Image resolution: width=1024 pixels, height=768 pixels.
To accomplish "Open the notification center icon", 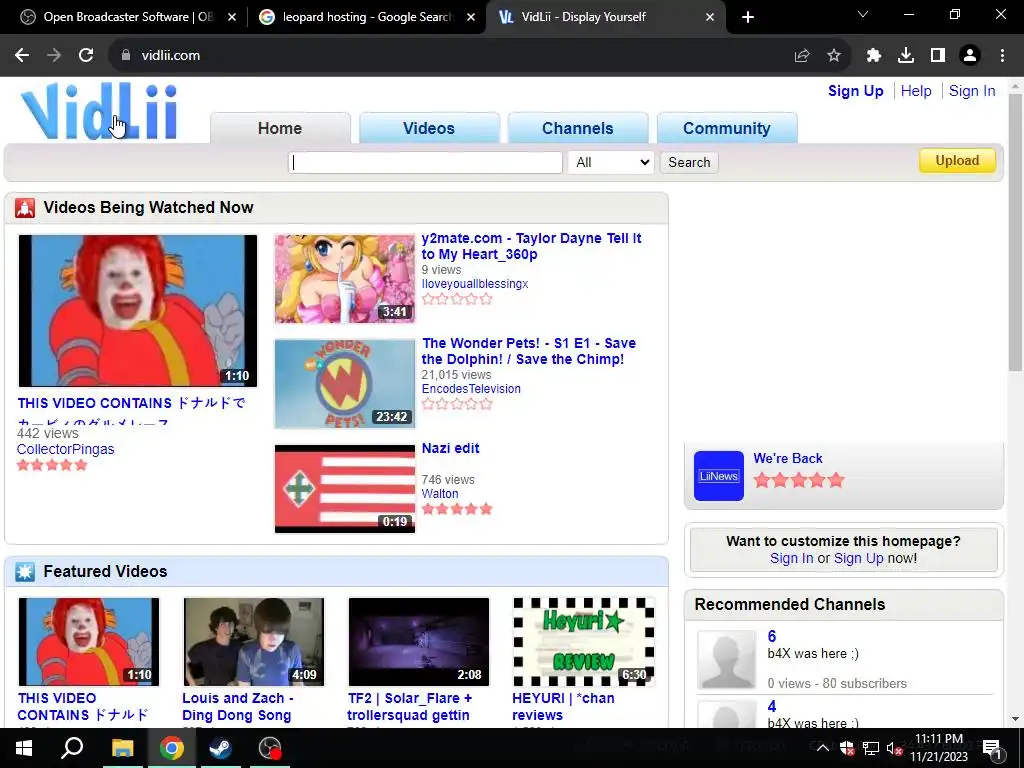I will point(992,748).
